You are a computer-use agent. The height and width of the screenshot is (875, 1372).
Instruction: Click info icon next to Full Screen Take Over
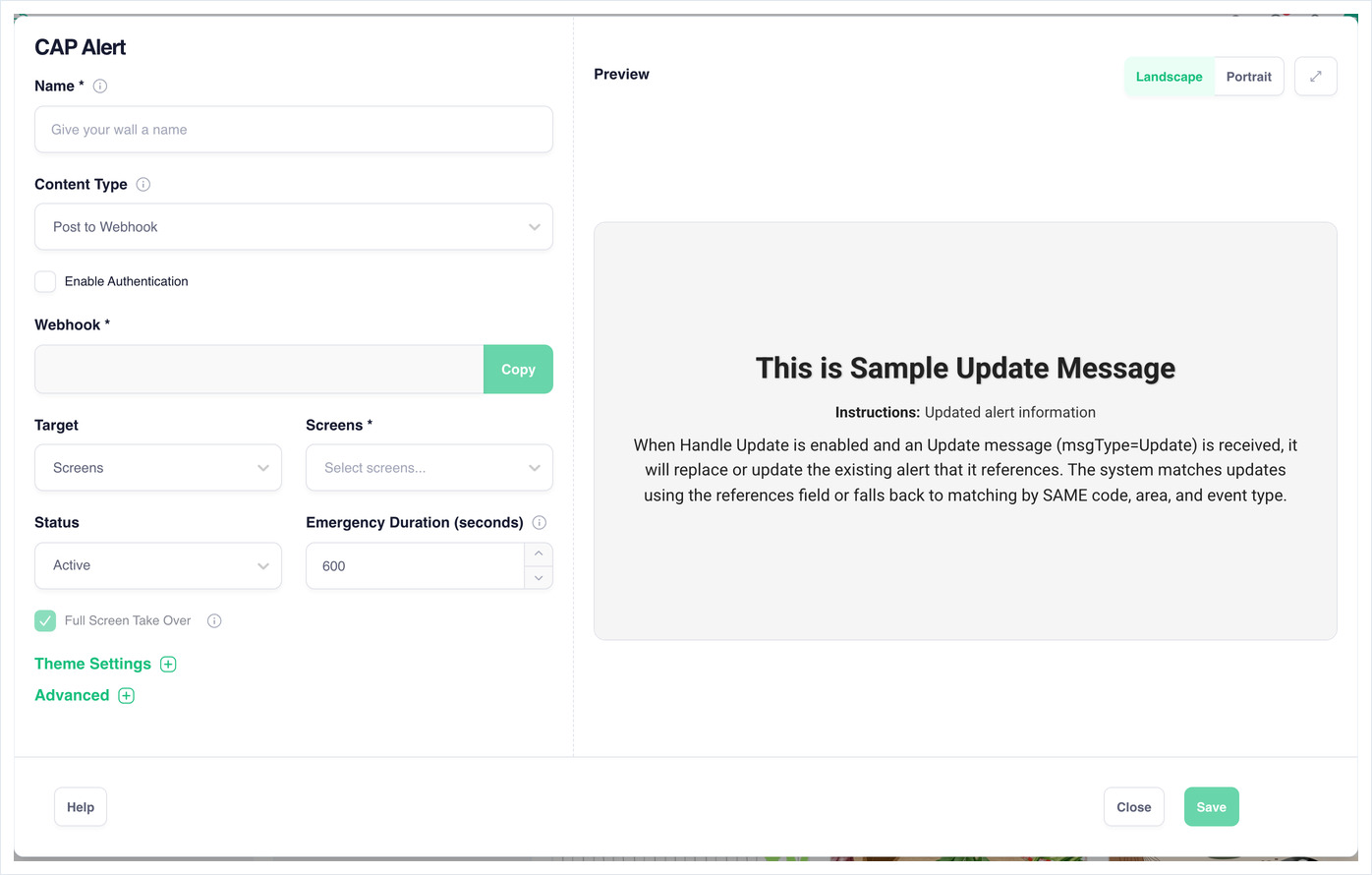click(x=214, y=620)
